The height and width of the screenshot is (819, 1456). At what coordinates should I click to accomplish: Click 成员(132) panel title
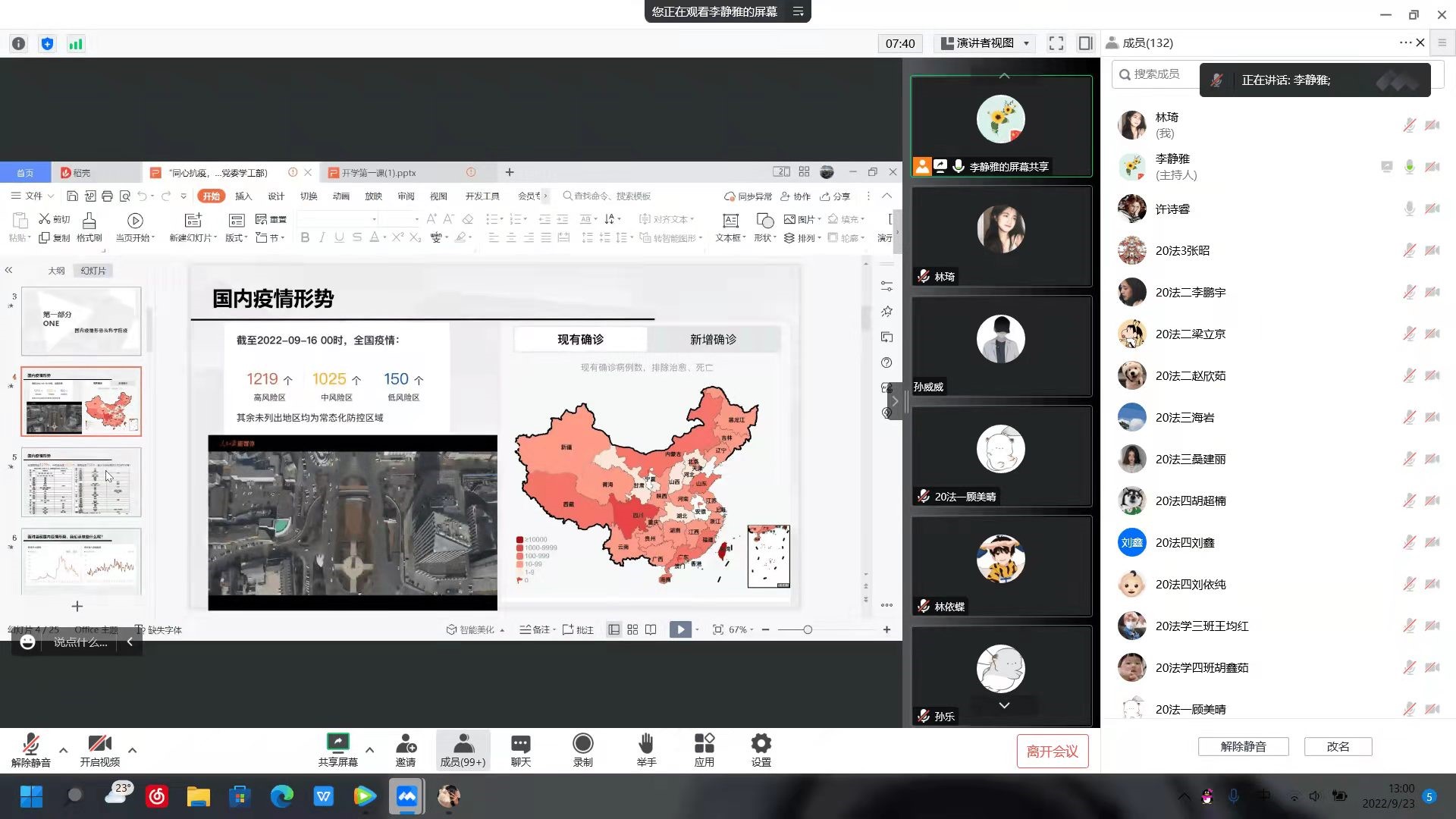point(1147,43)
